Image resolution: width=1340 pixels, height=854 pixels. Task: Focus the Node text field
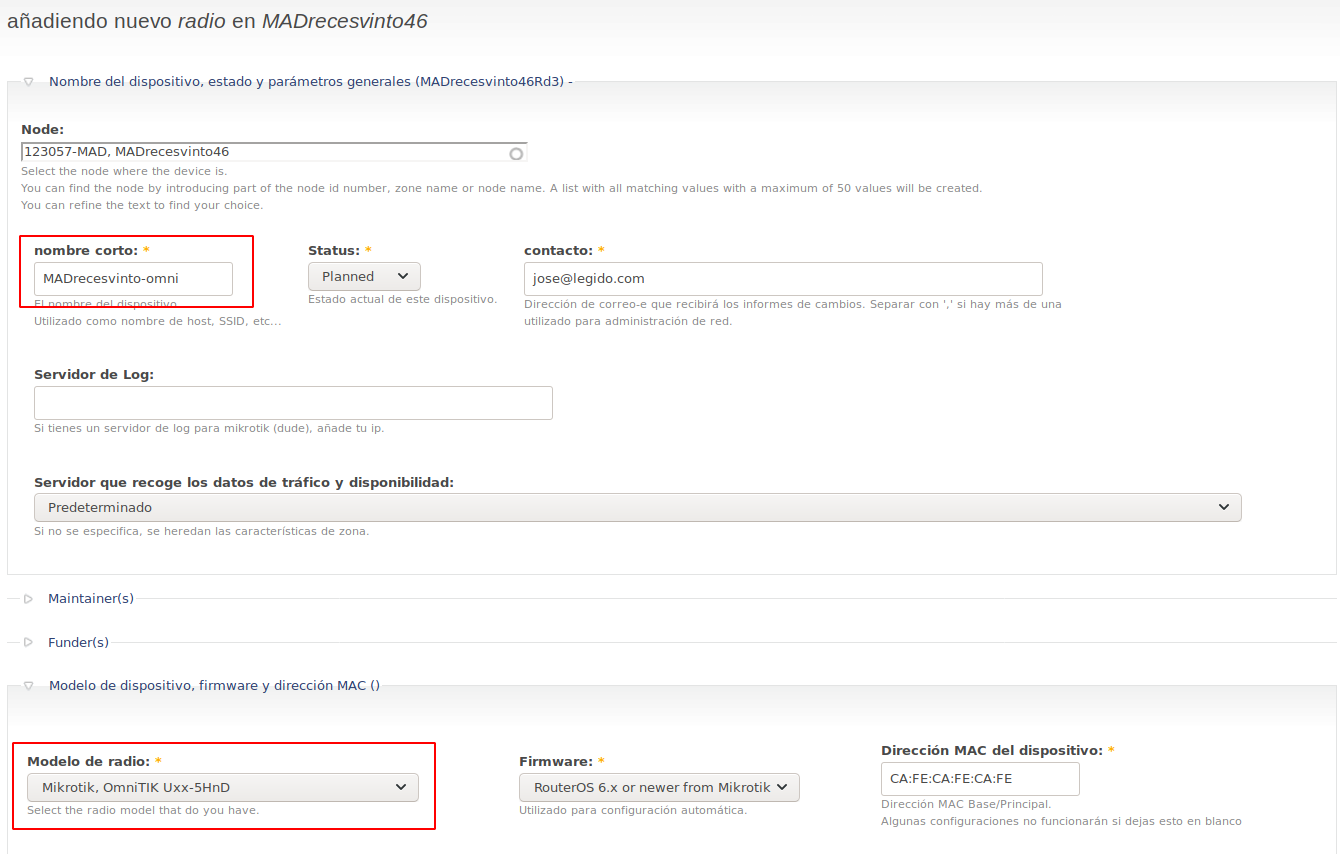click(265, 153)
